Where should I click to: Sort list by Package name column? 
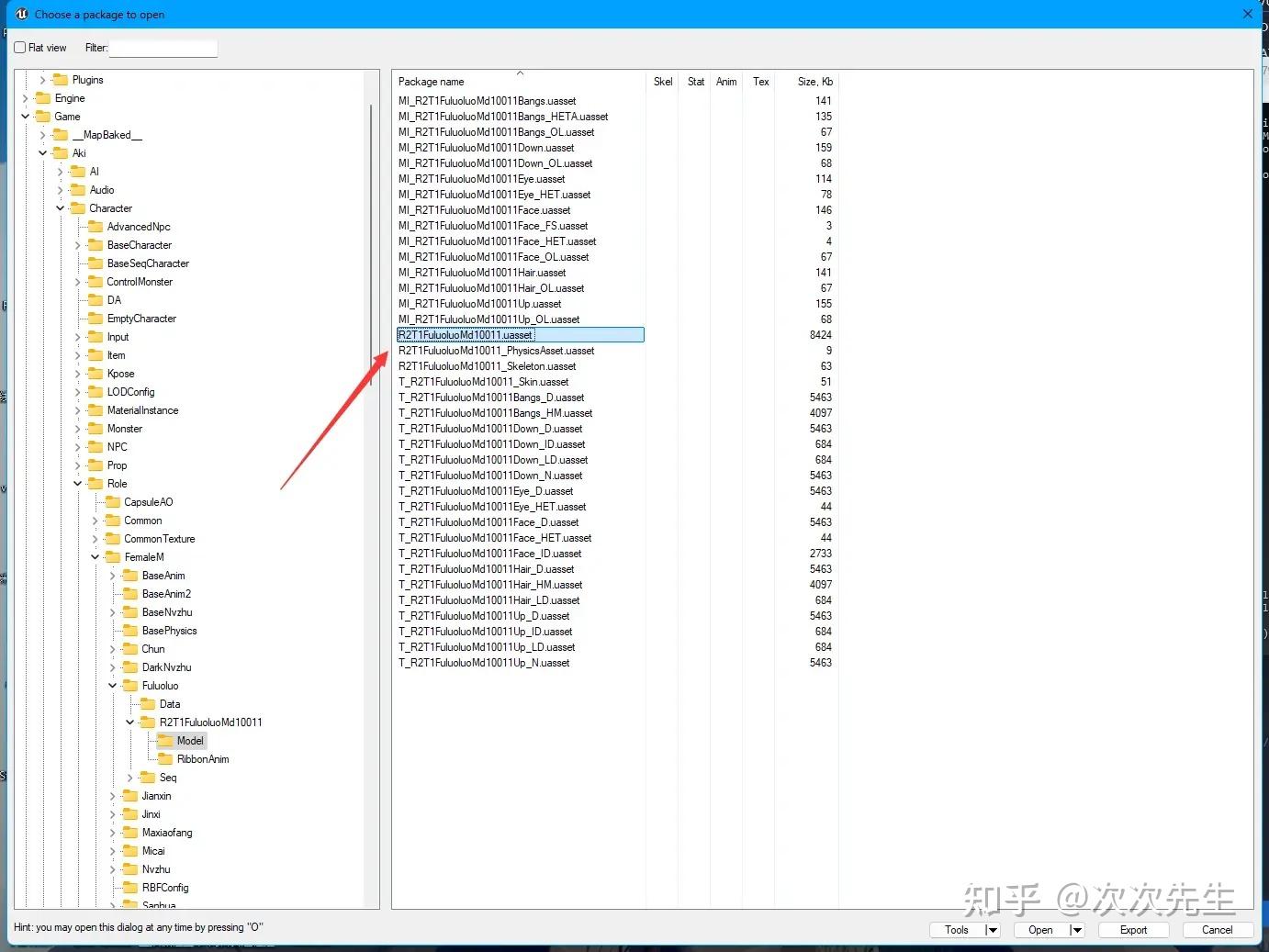point(432,82)
